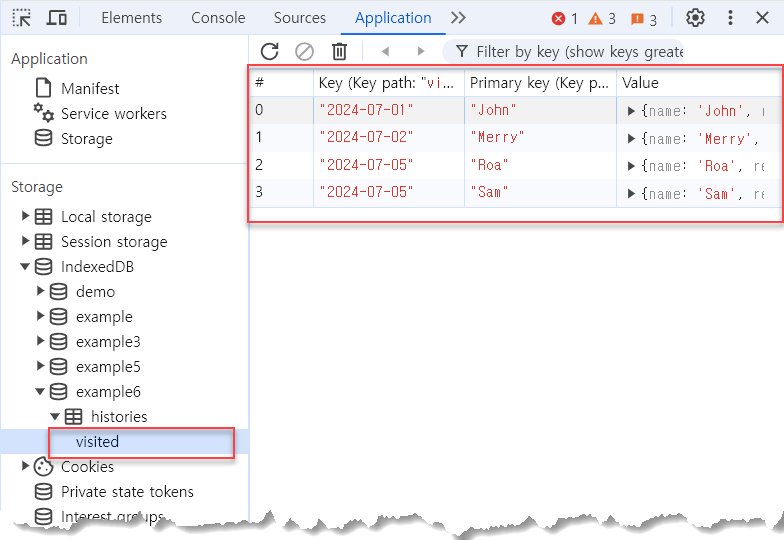Open the DevTools three-dot menu

[731, 18]
